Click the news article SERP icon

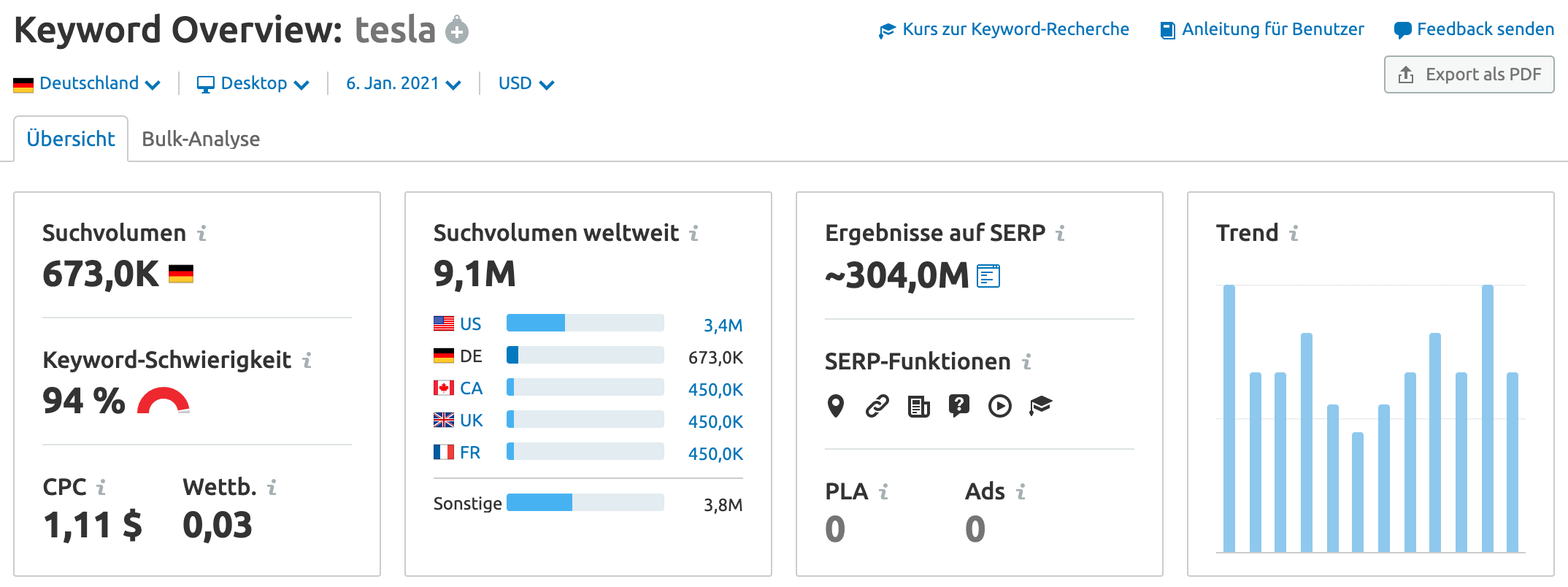(x=918, y=406)
